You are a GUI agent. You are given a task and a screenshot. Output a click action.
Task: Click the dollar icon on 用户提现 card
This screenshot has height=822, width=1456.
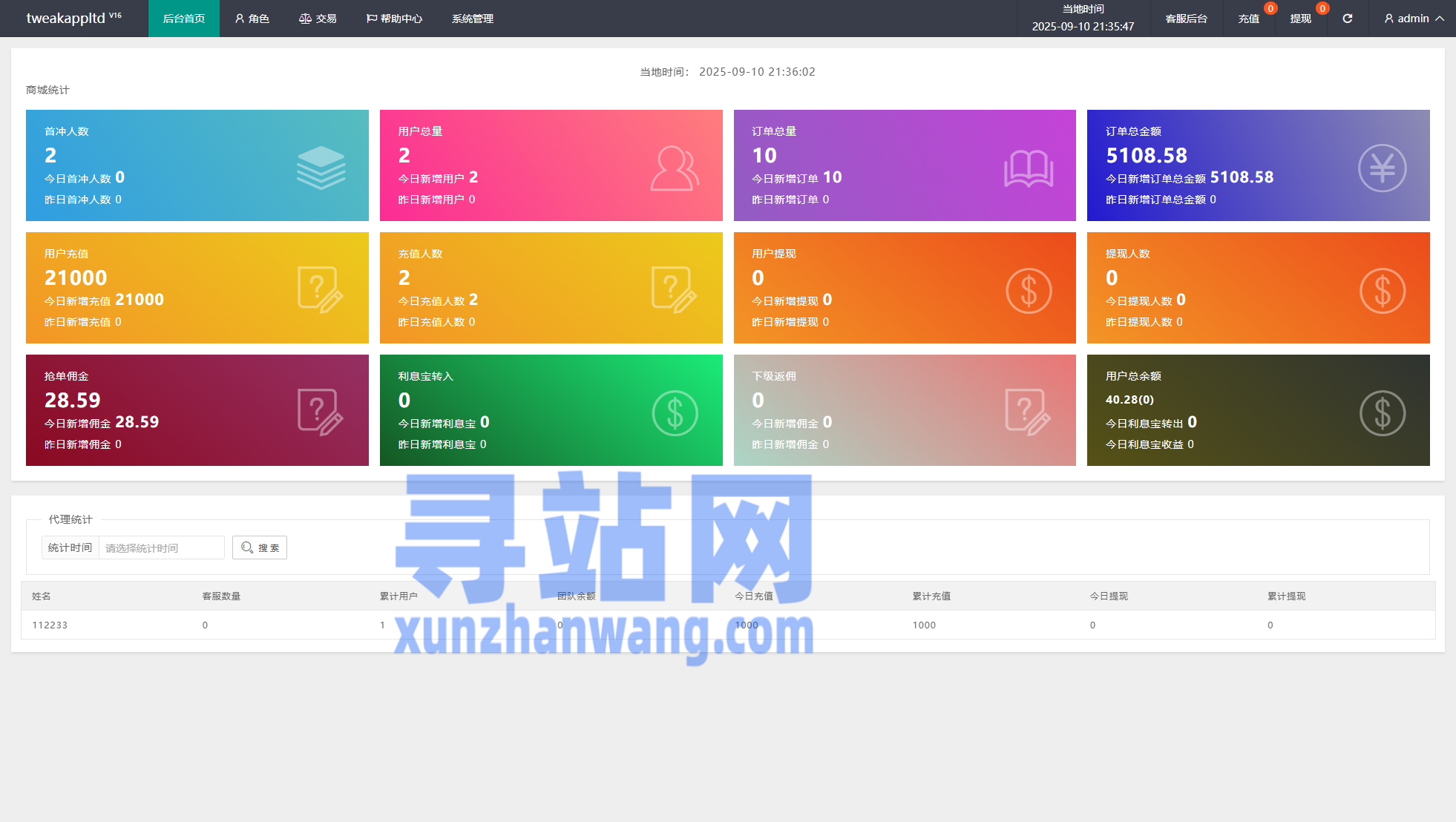(1028, 291)
